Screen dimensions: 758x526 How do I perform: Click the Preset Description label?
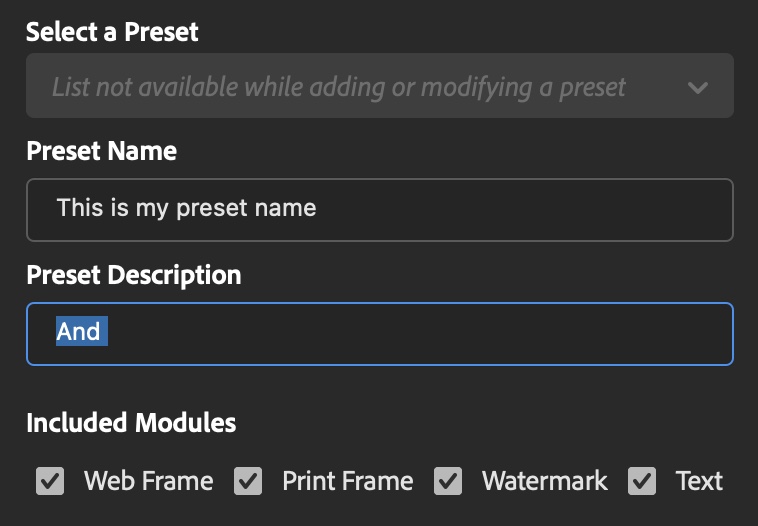click(x=133, y=275)
